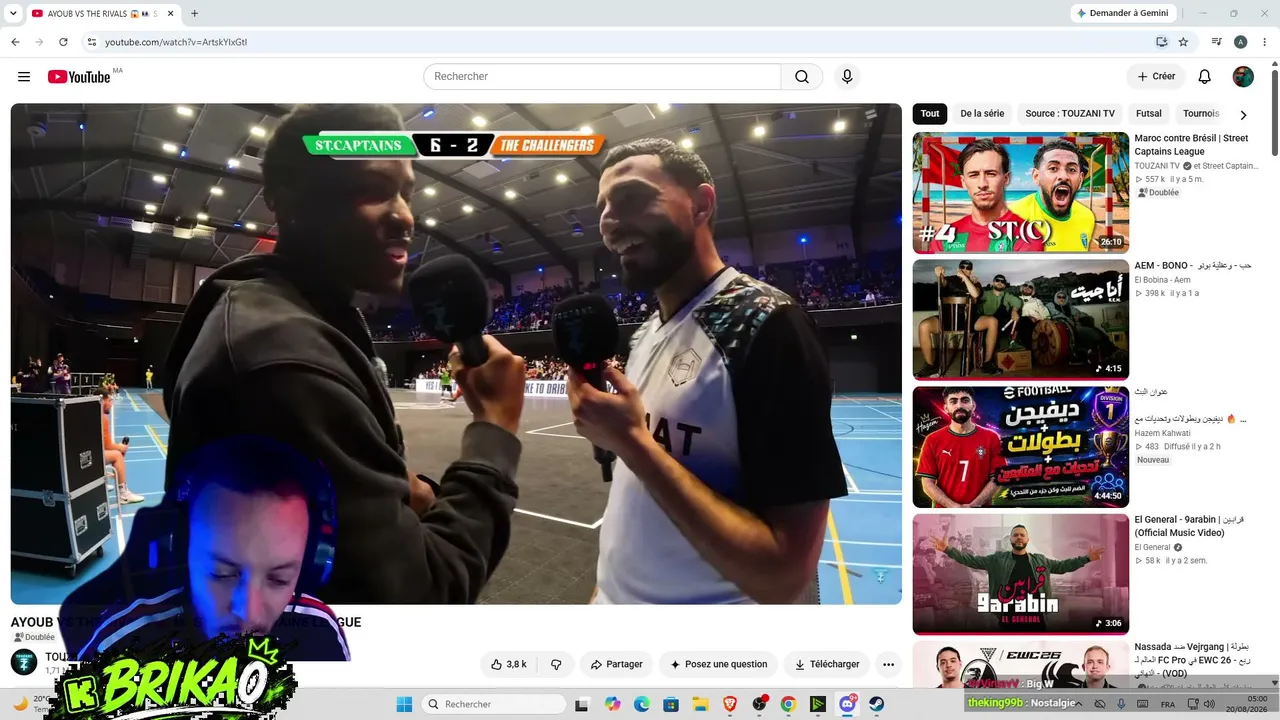Open the Hazem Kahwati channel link

(1165, 433)
